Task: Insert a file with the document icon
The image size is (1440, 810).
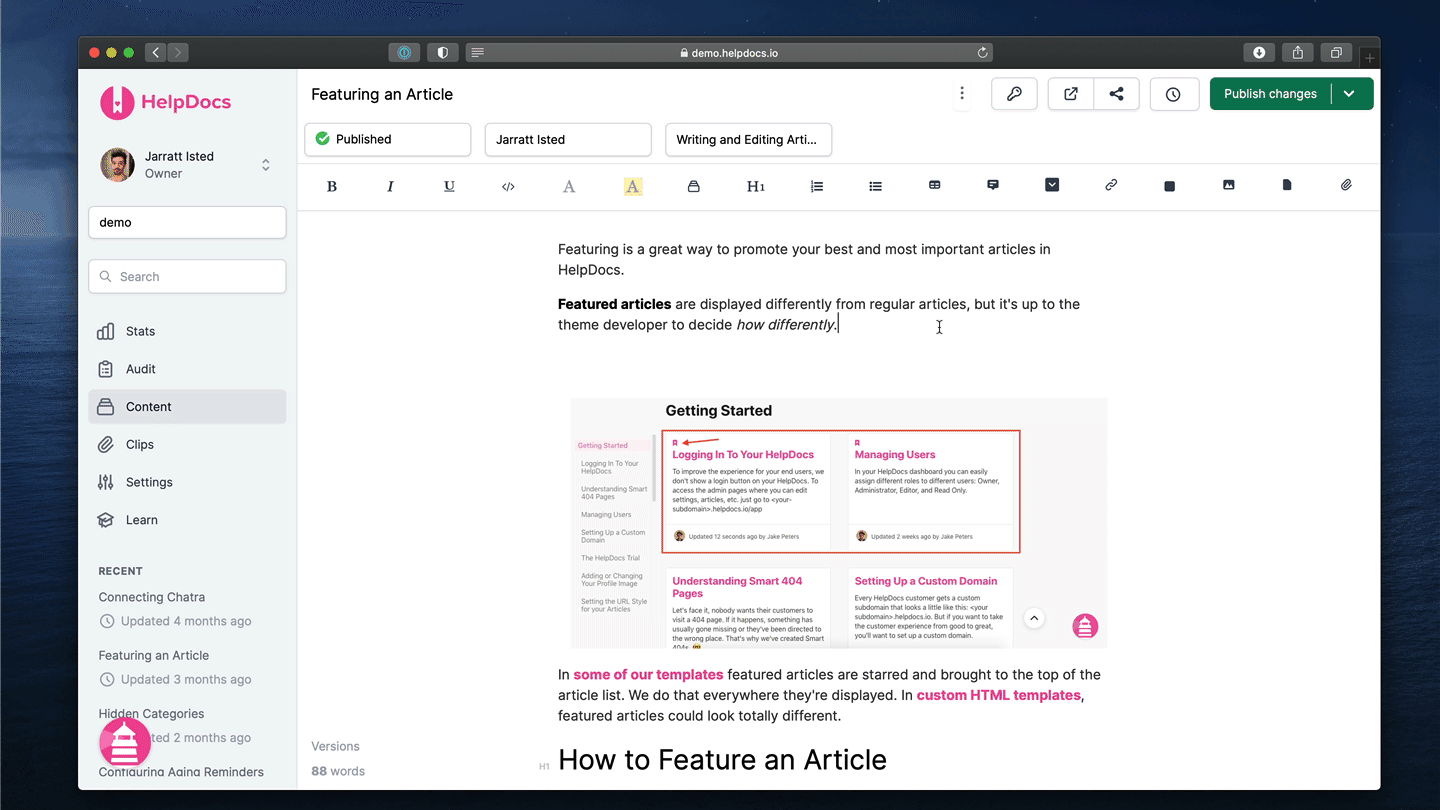Action: [x=1287, y=185]
